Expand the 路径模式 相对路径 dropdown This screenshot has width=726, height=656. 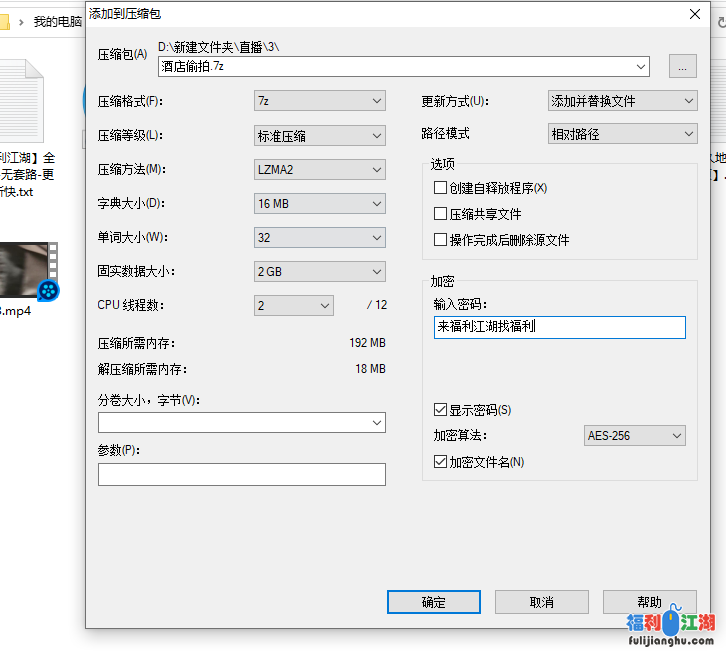pyautogui.click(x=622, y=133)
